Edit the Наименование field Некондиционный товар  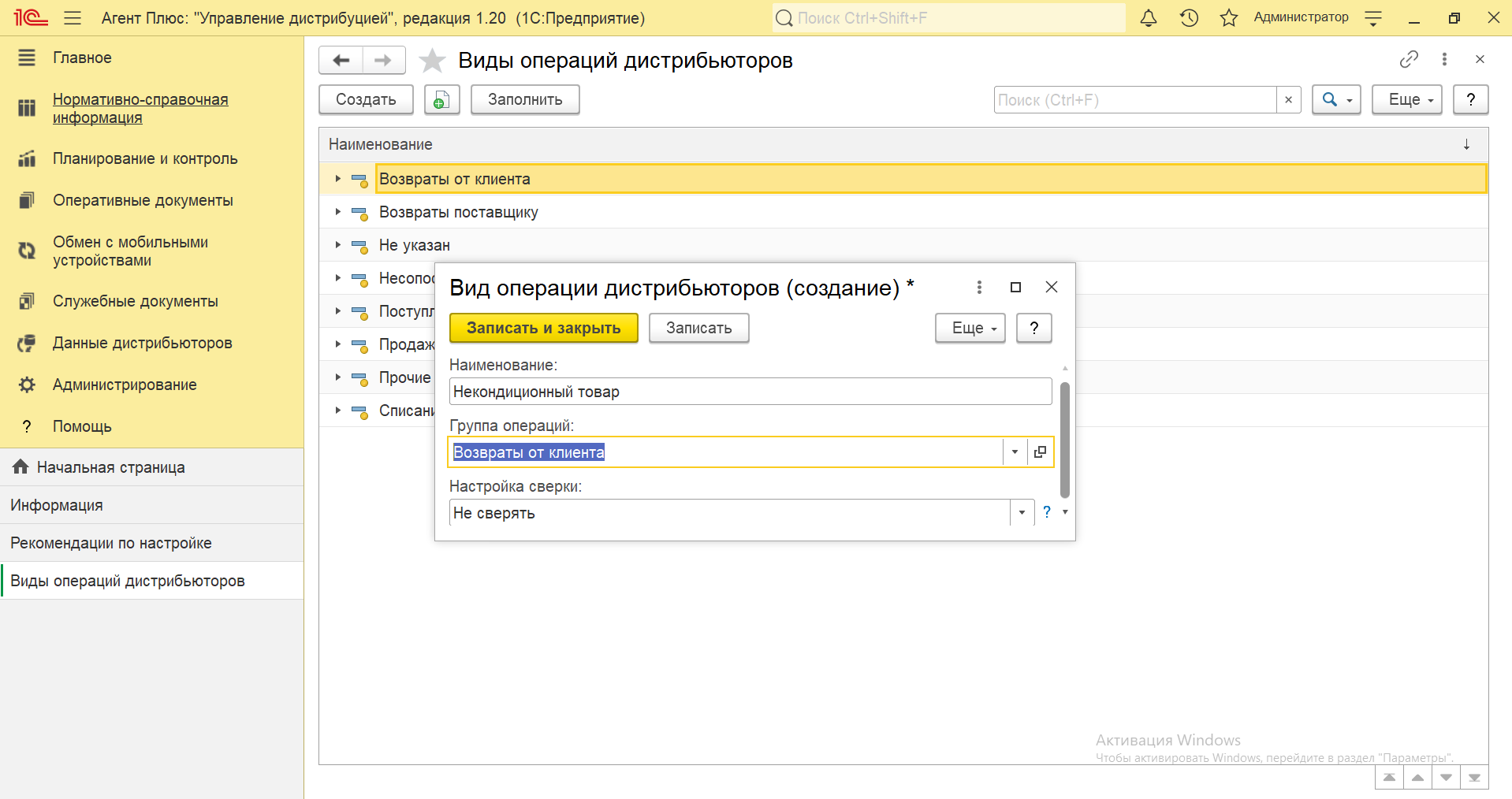click(750, 392)
